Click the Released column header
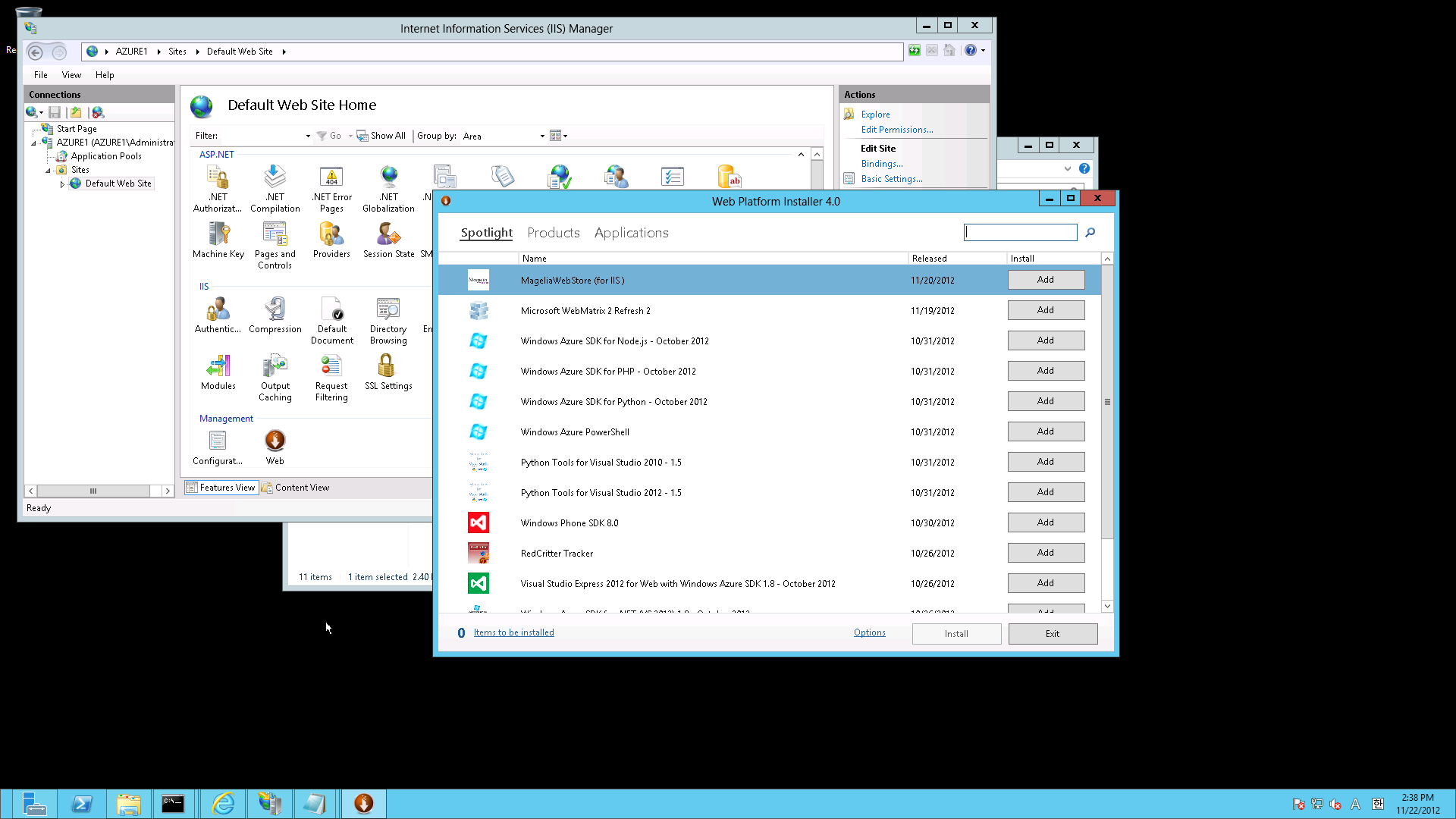The image size is (1456, 819). 957,259
